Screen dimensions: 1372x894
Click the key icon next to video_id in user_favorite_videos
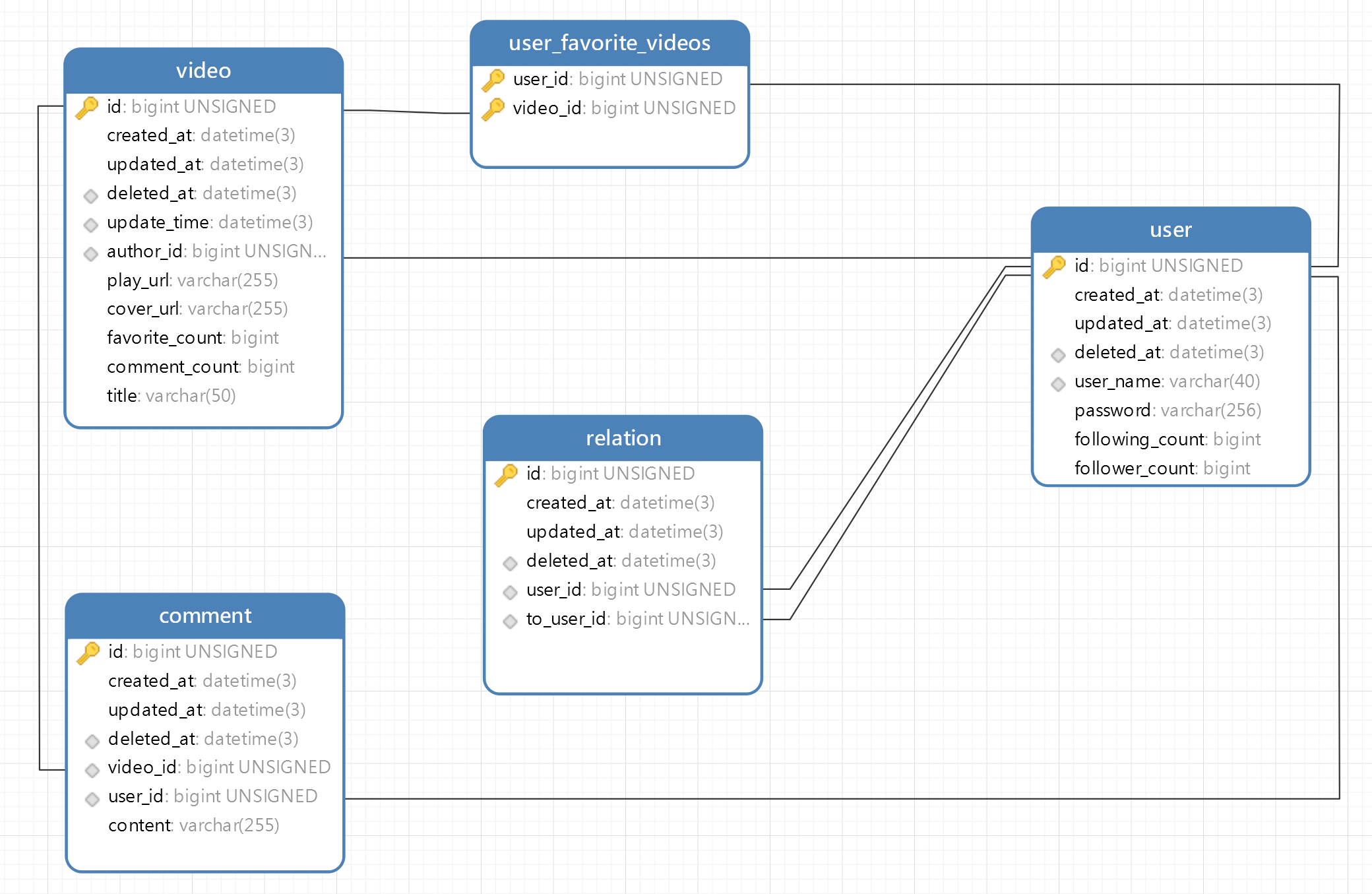click(493, 108)
